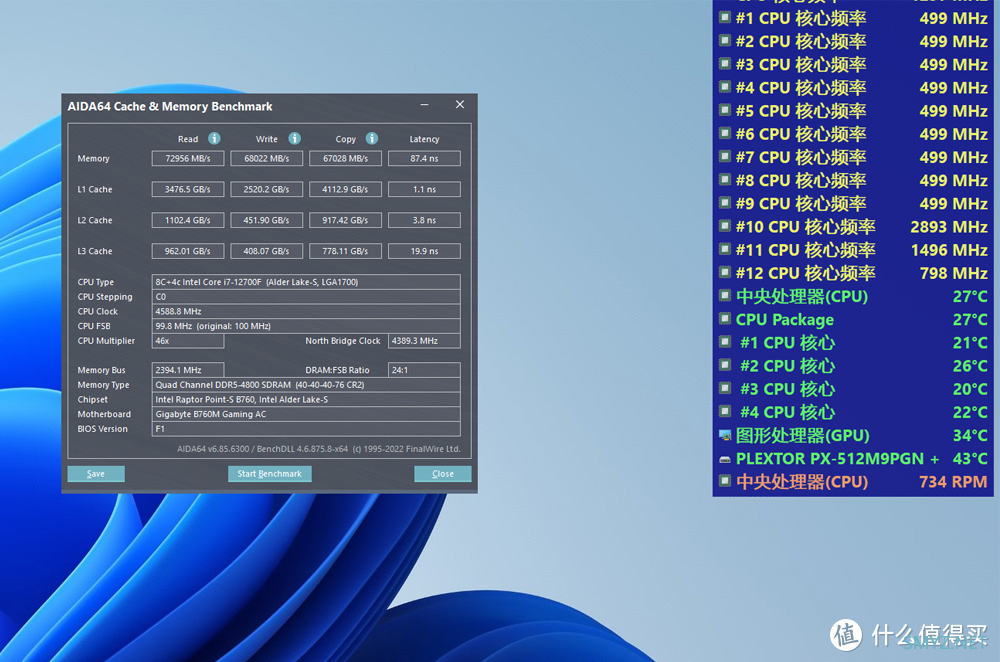Image resolution: width=1000 pixels, height=662 pixels.
Task: Click CPU Clock value 4588.8 MHz
Action: point(306,311)
